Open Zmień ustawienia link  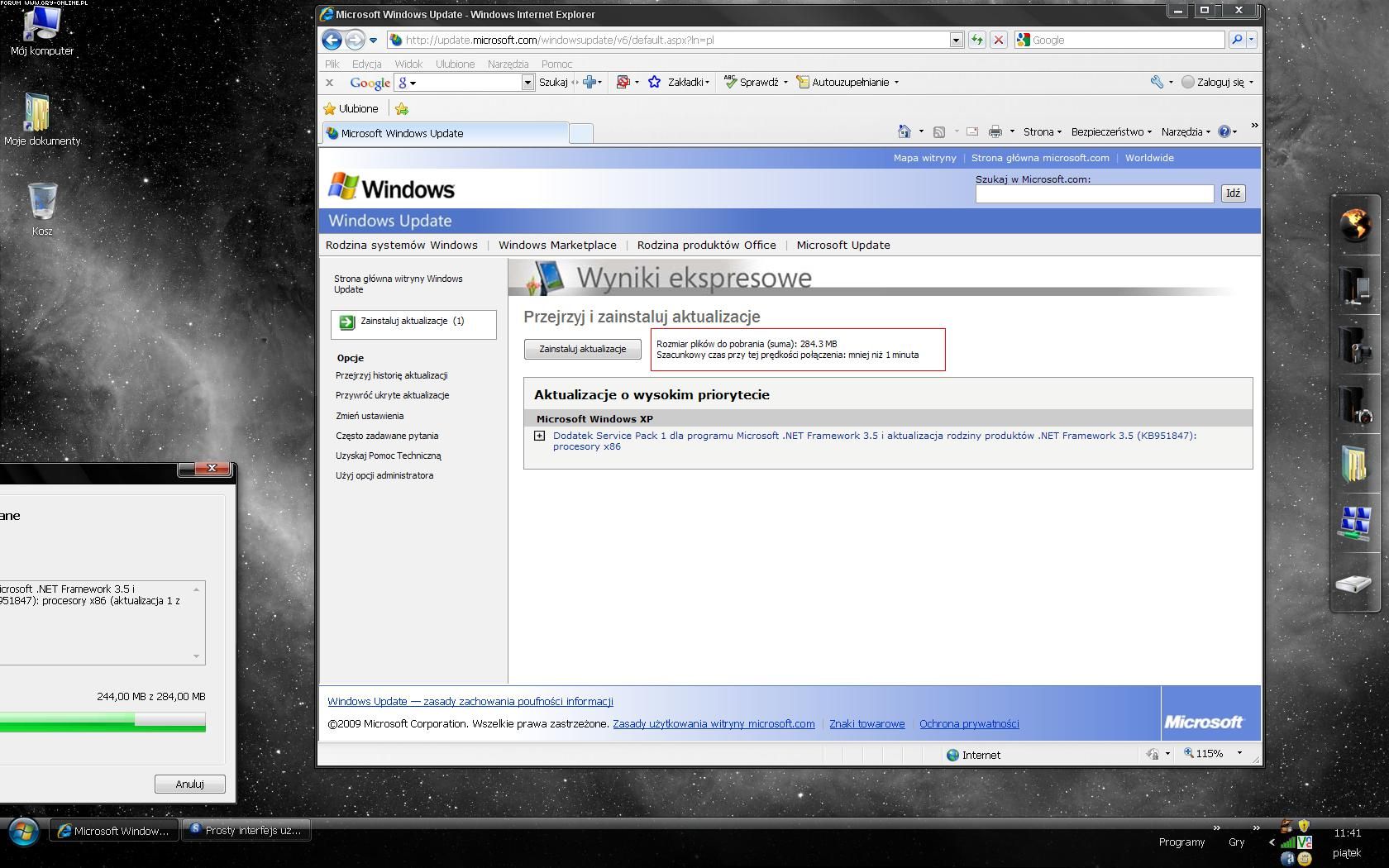click(x=370, y=416)
